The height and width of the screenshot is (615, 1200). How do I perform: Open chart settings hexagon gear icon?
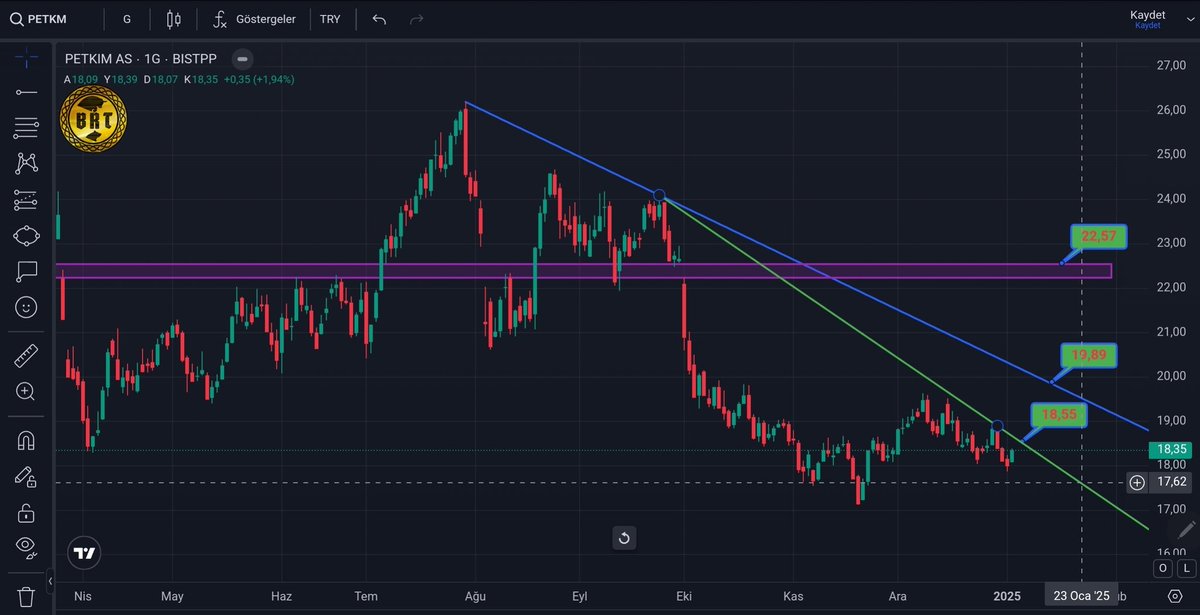point(1174,596)
